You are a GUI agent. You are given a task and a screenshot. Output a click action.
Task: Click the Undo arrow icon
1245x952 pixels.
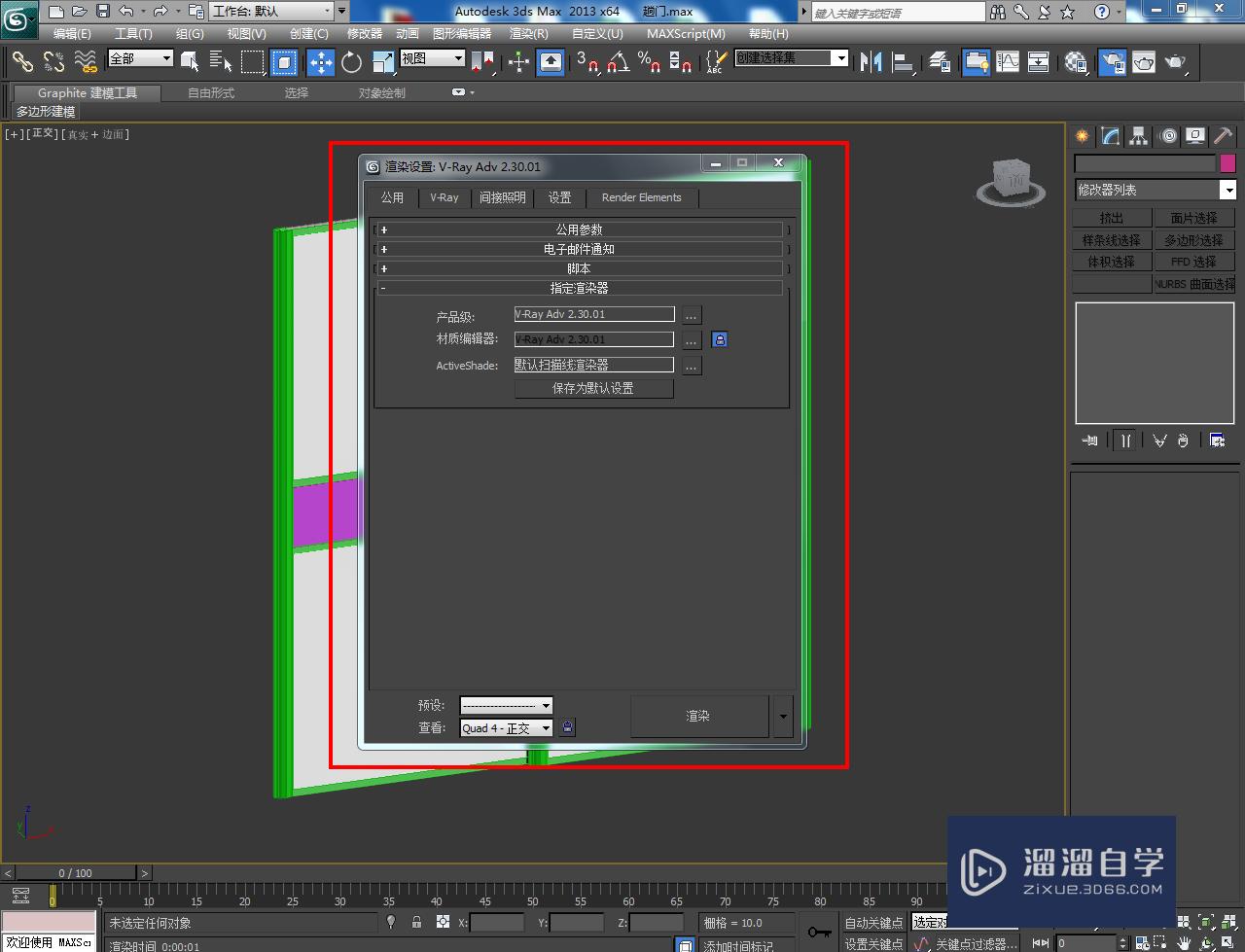pos(126,12)
